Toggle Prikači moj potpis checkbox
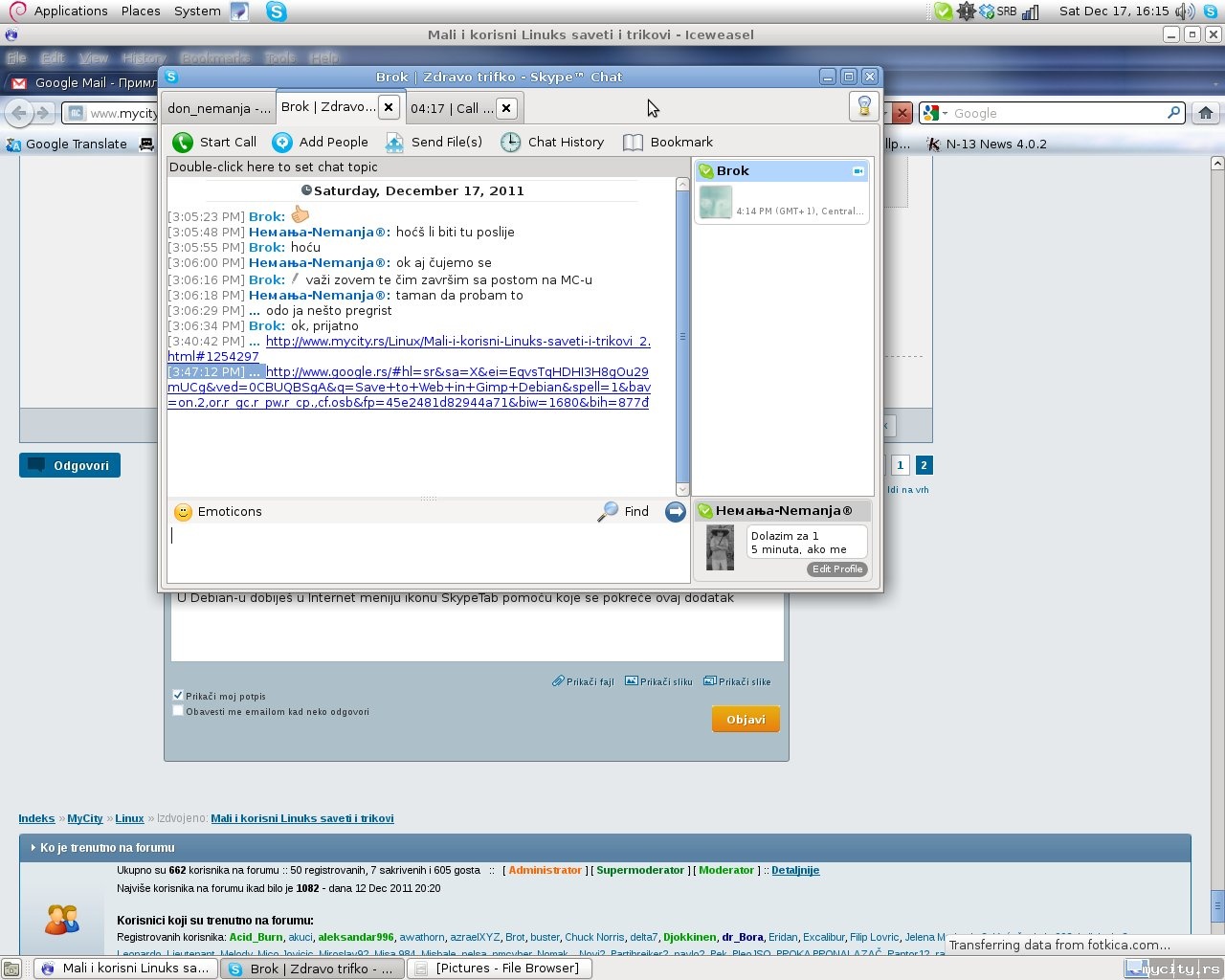Screen dimensions: 1225x980 pos(178,696)
